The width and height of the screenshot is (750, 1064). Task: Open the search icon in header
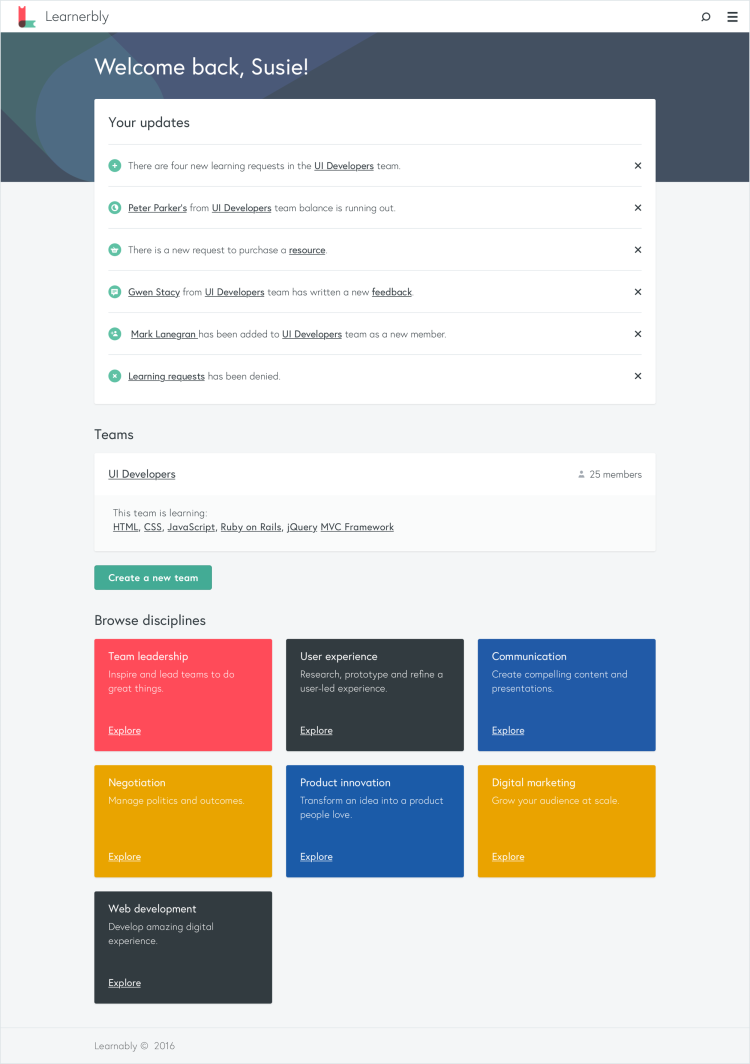coord(706,17)
